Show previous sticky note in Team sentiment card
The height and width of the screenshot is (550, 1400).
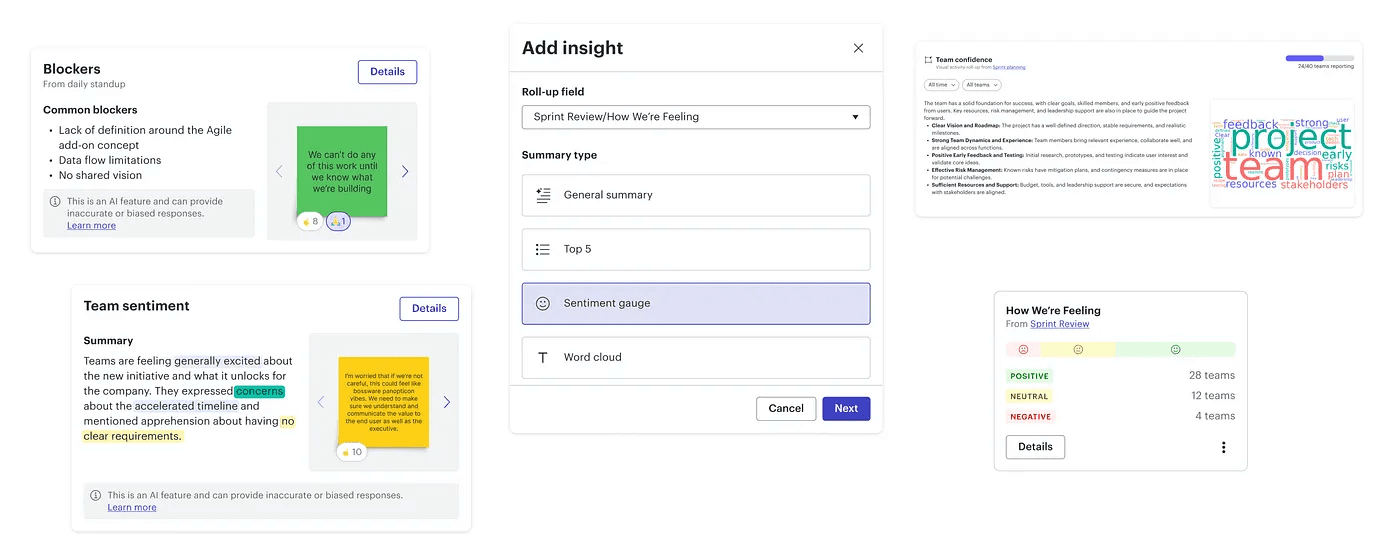pyautogui.click(x=321, y=402)
